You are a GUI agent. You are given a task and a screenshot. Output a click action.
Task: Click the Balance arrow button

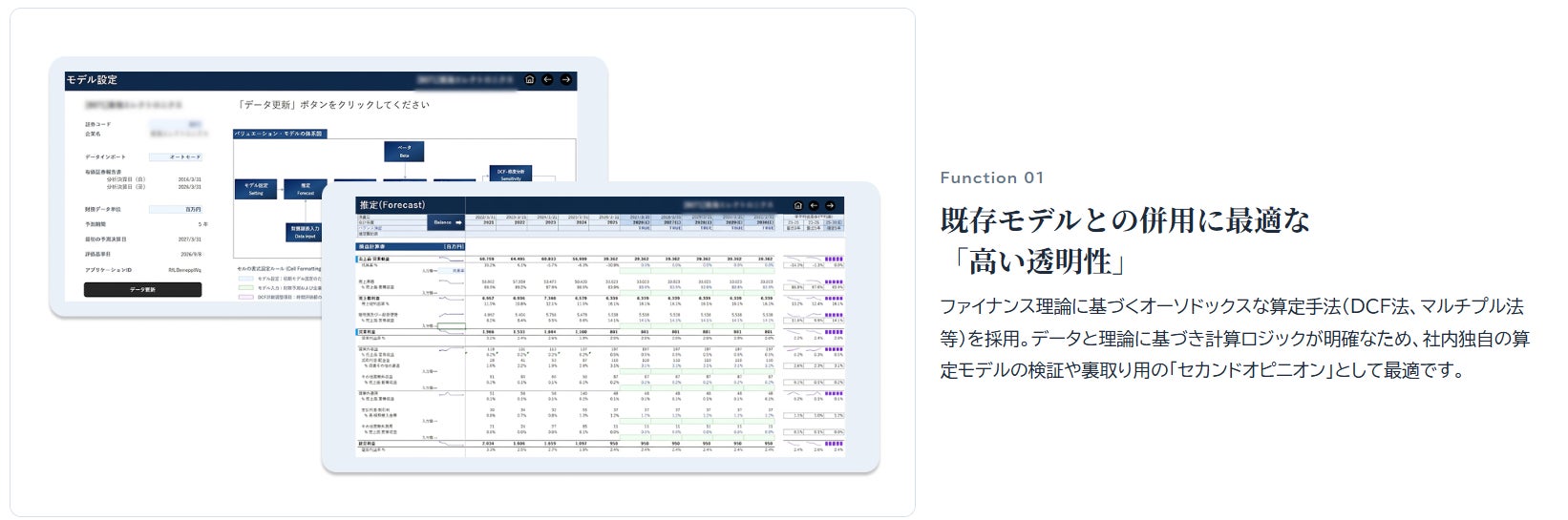pyautogui.click(x=447, y=223)
